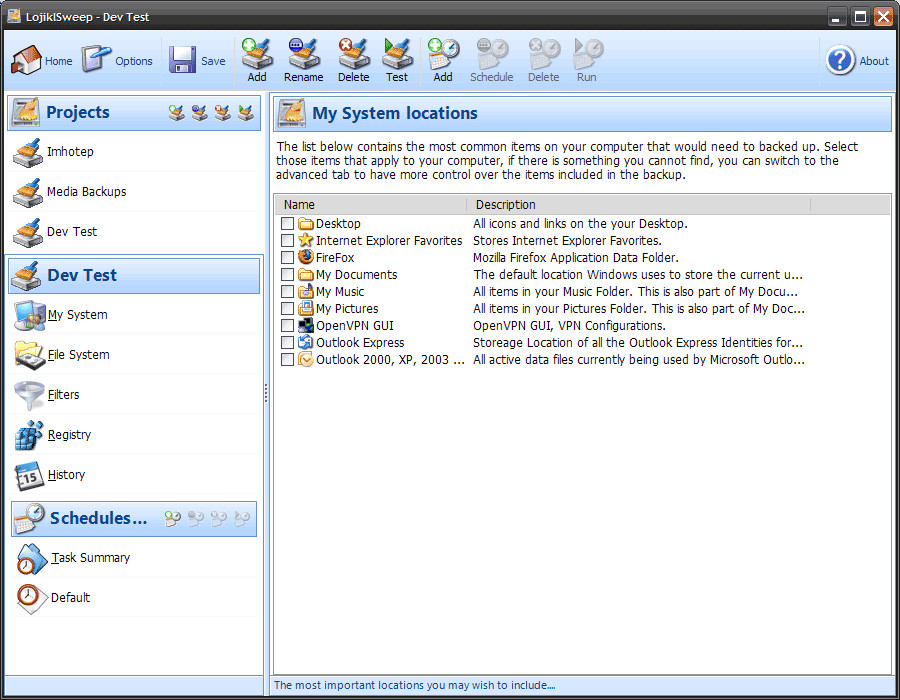The image size is (900, 700).
Task: Select the Dev Test project in Projects list
Action: pyautogui.click(x=134, y=232)
